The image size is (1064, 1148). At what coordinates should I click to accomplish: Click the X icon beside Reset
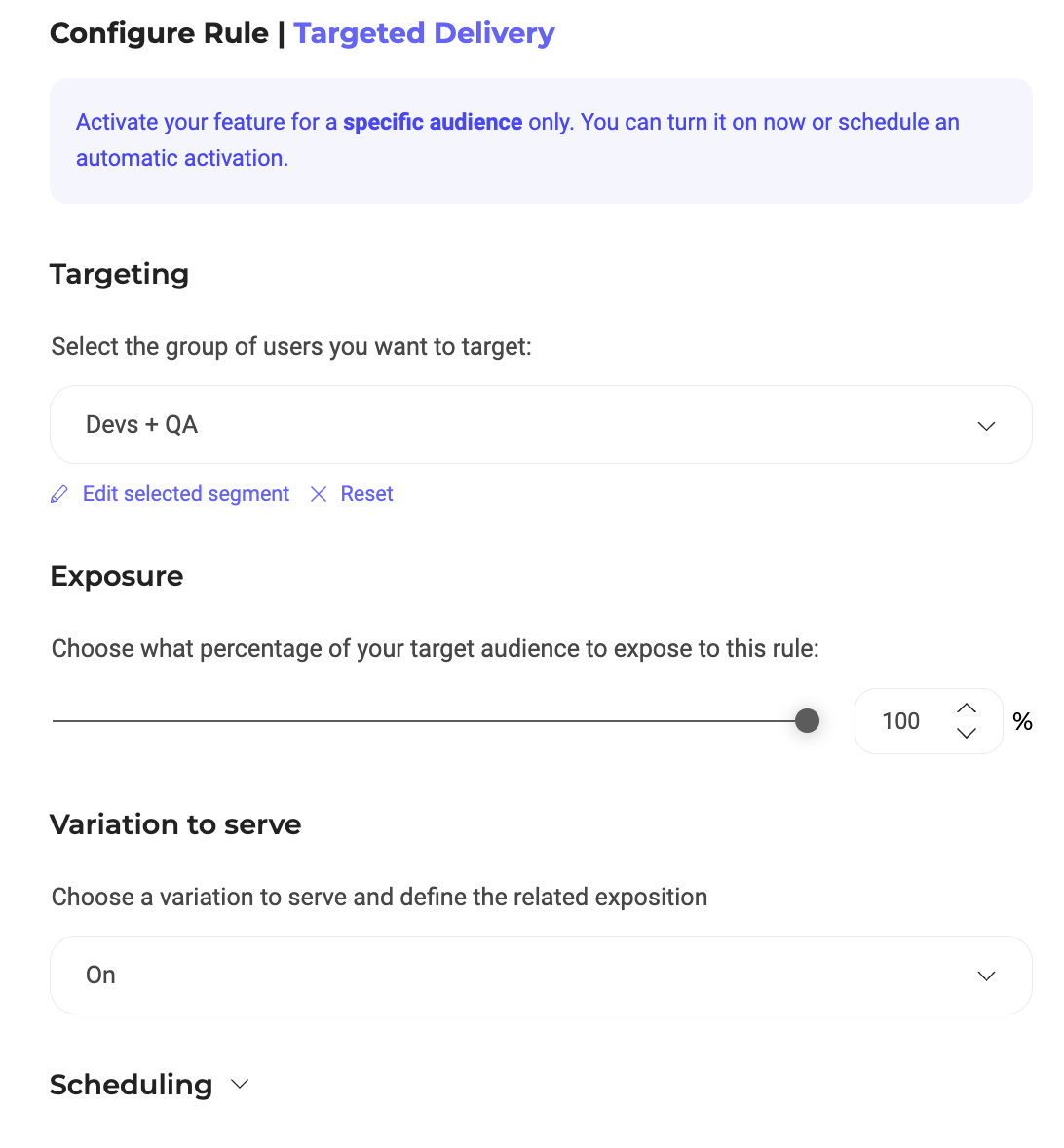pyautogui.click(x=318, y=495)
